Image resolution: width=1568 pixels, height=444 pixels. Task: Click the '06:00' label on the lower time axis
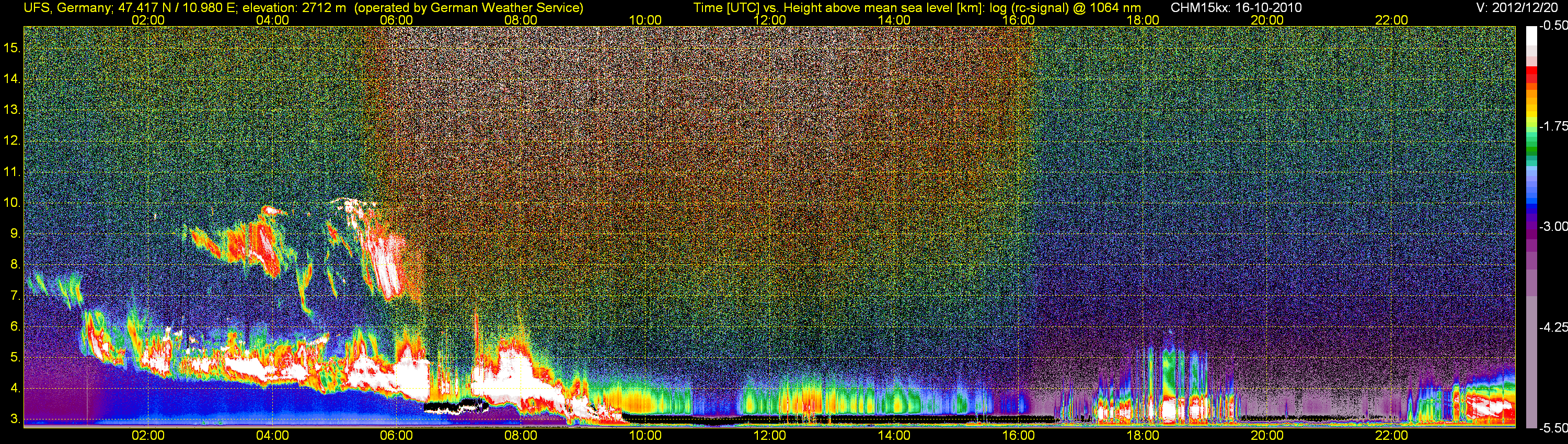[396, 436]
